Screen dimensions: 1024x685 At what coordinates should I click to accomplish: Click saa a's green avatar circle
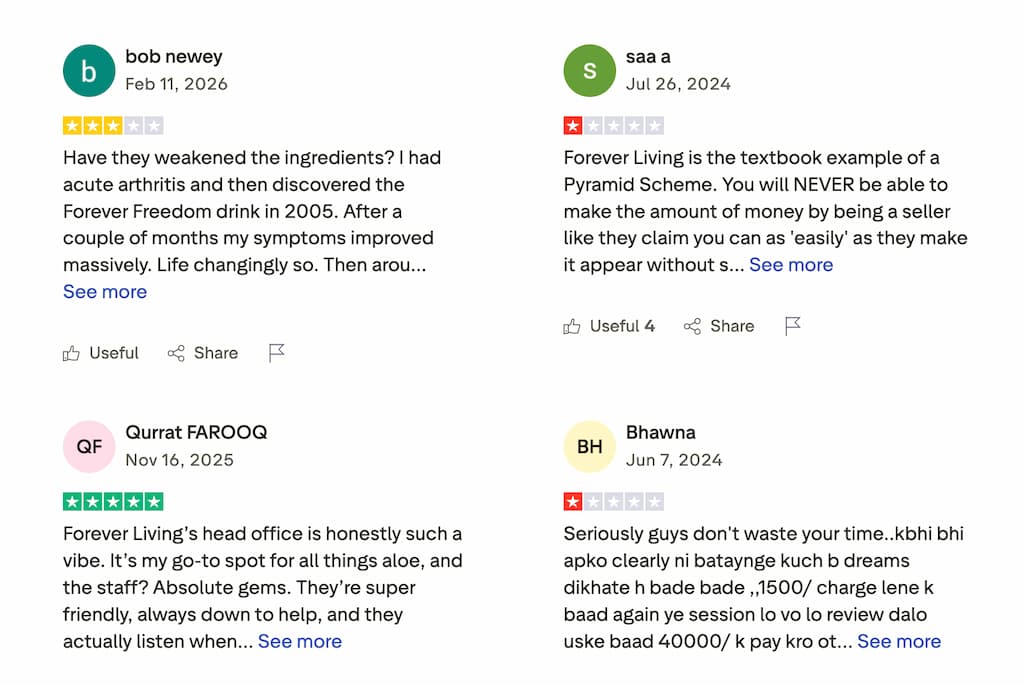589,70
